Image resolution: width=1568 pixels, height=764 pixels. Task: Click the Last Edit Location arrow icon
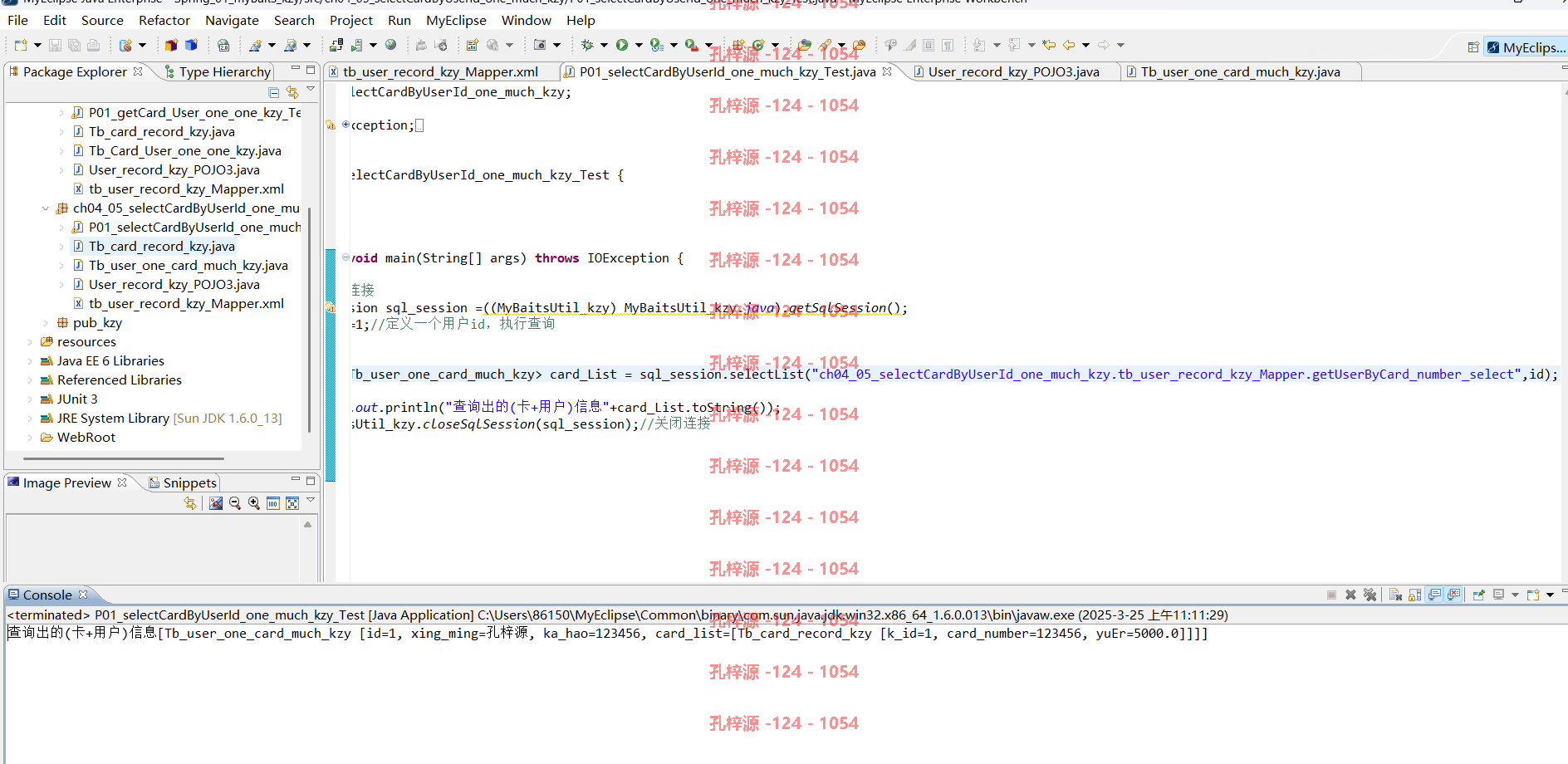[1050, 45]
